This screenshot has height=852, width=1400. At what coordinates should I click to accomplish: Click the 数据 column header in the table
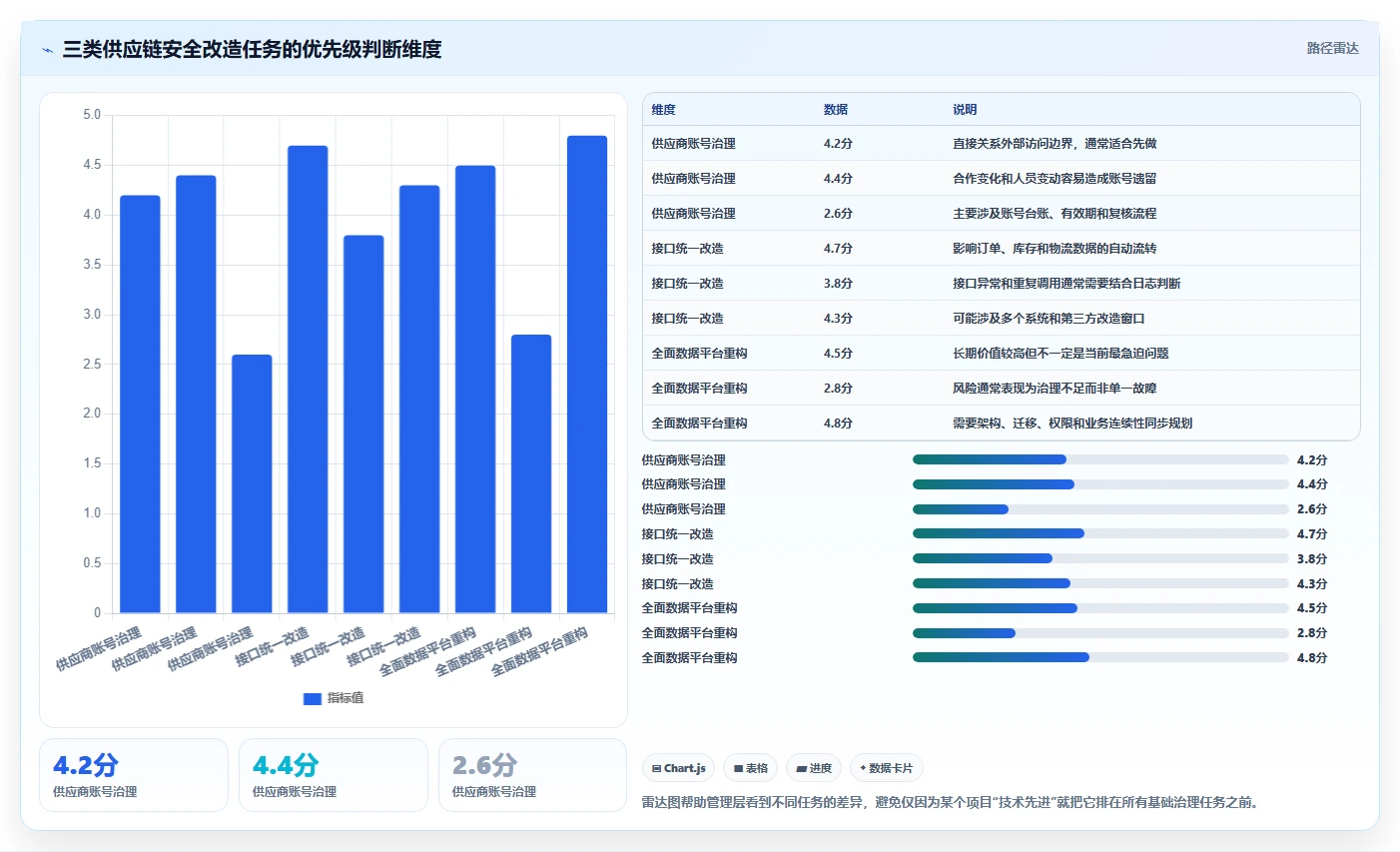pyautogui.click(x=836, y=110)
